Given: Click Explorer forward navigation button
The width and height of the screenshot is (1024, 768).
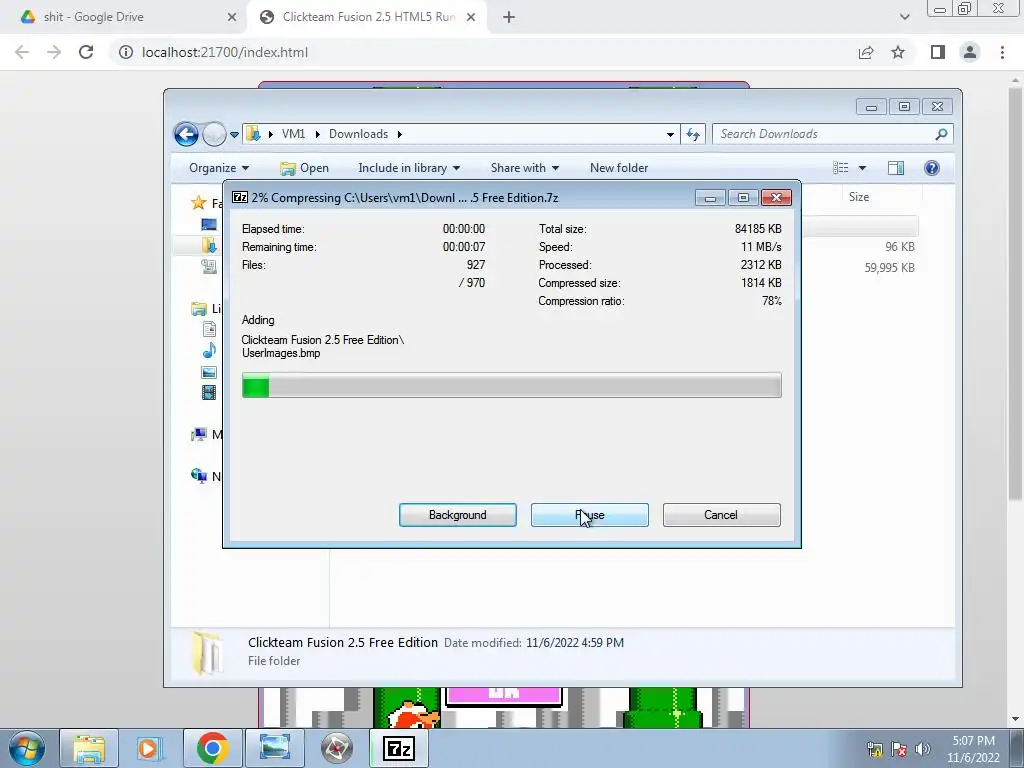Looking at the screenshot, I should pyautogui.click(x=214, y=135).
